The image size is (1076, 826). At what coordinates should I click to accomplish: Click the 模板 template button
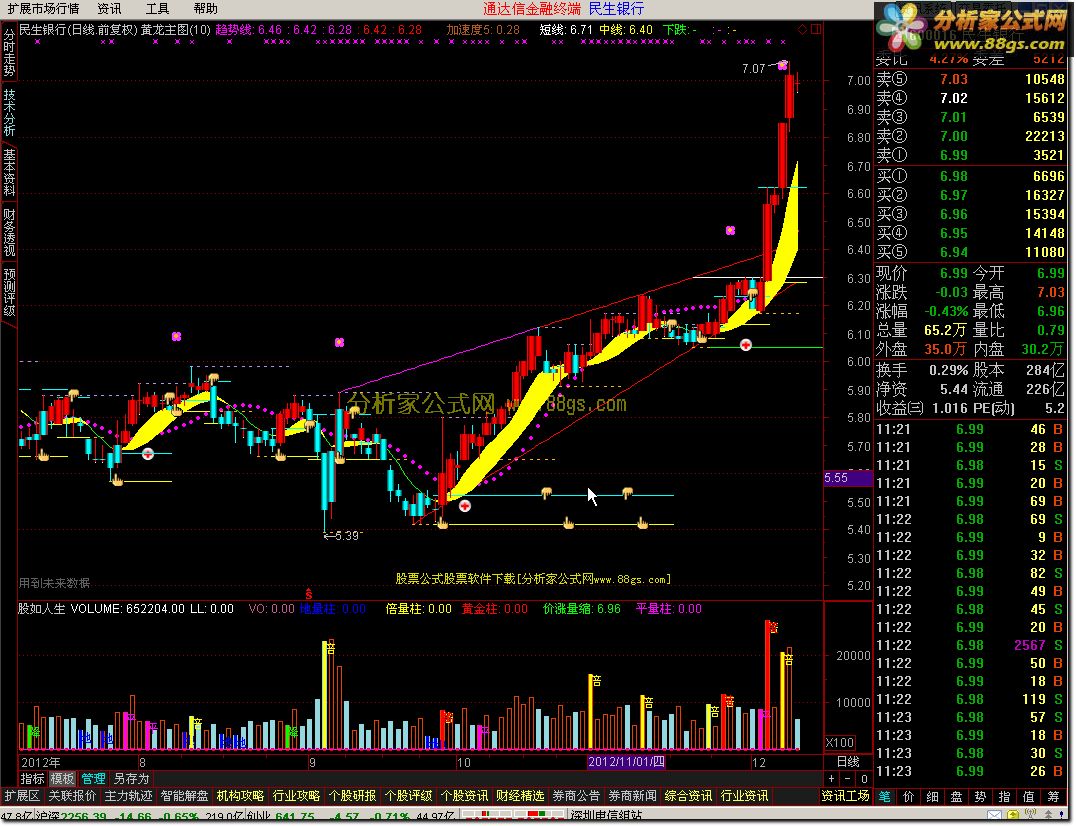62,779
